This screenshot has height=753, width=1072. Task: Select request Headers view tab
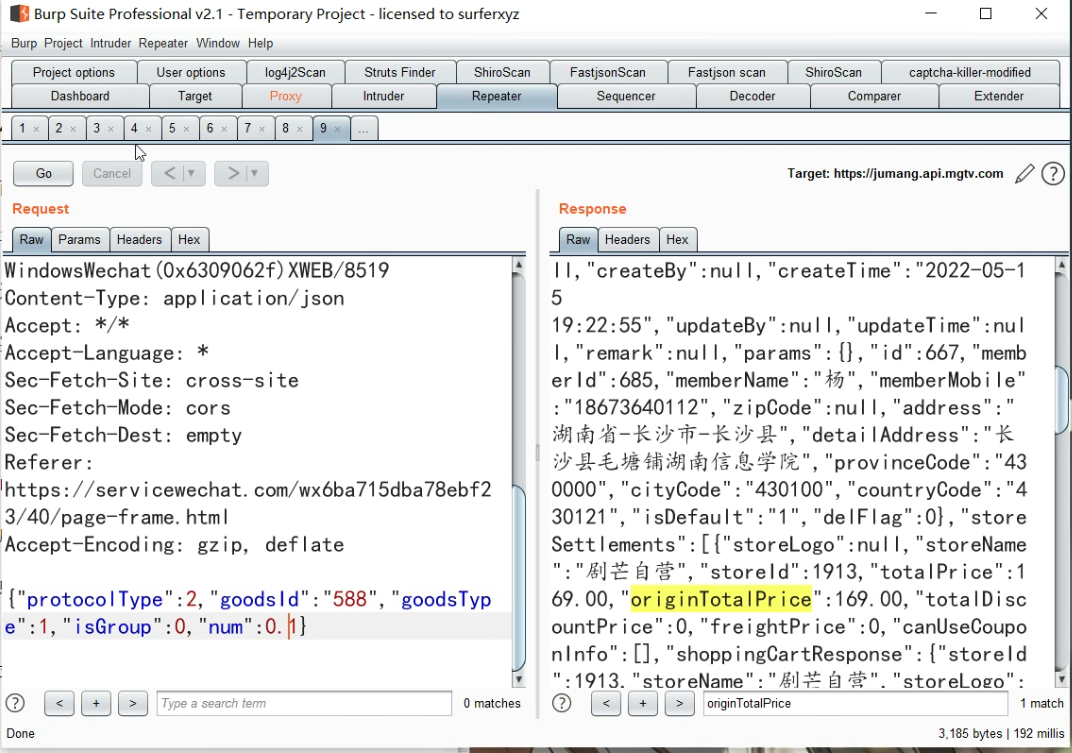[x=139, y=239]
